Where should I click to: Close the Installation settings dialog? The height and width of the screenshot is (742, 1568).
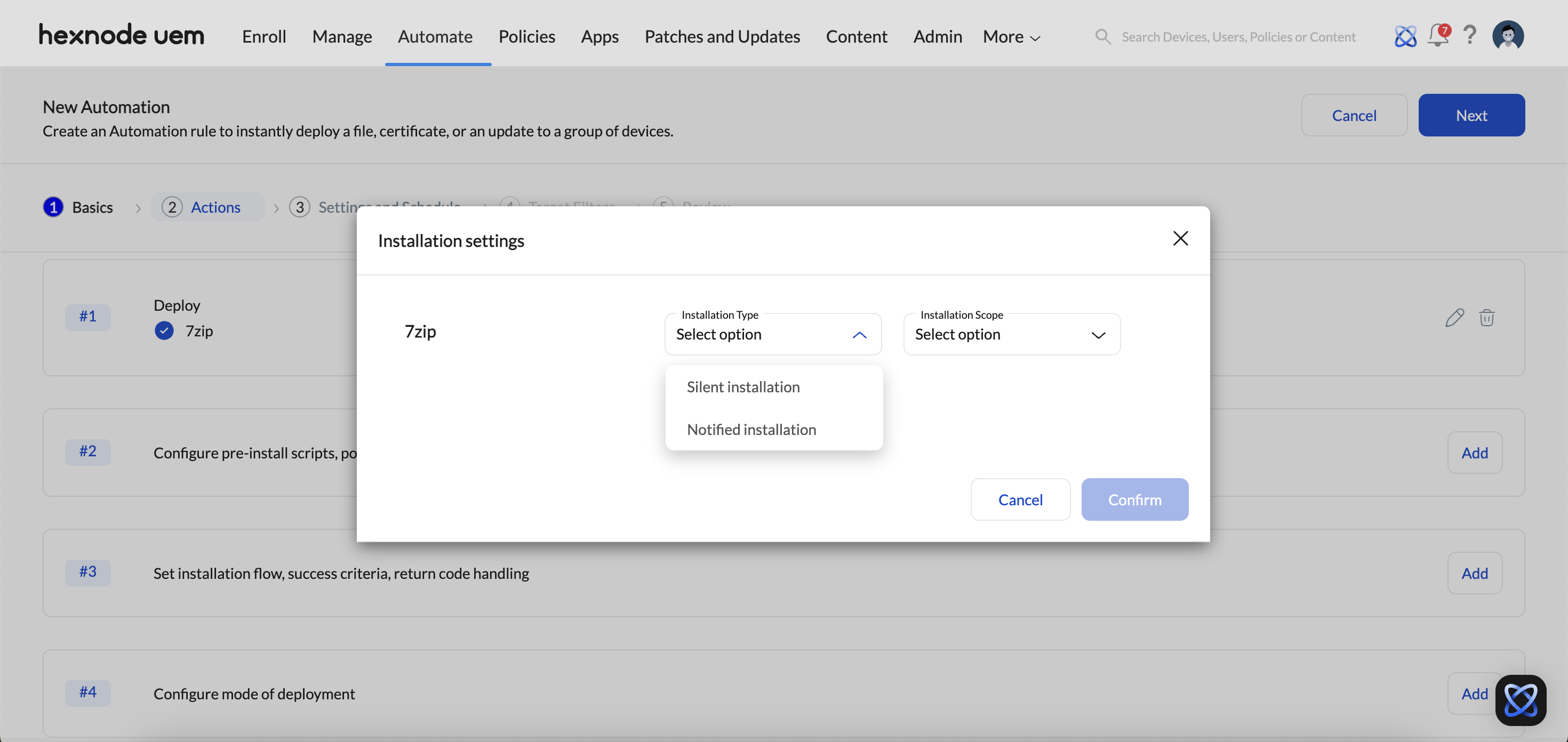[1180, 238]
